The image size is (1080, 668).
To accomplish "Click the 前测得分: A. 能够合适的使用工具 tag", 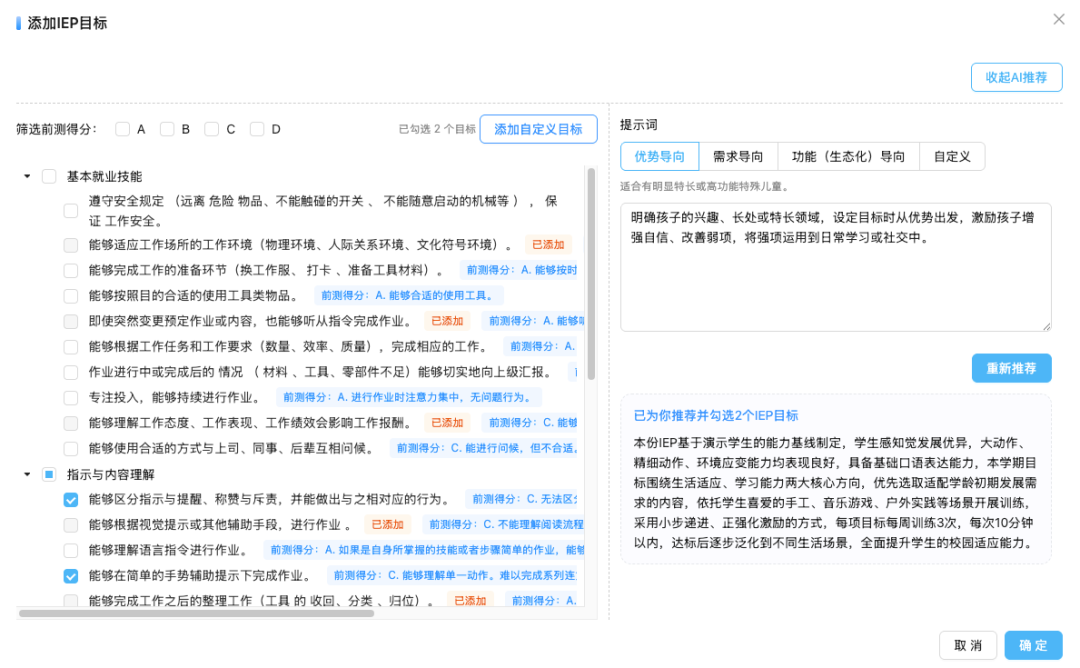I will (408, 295).
